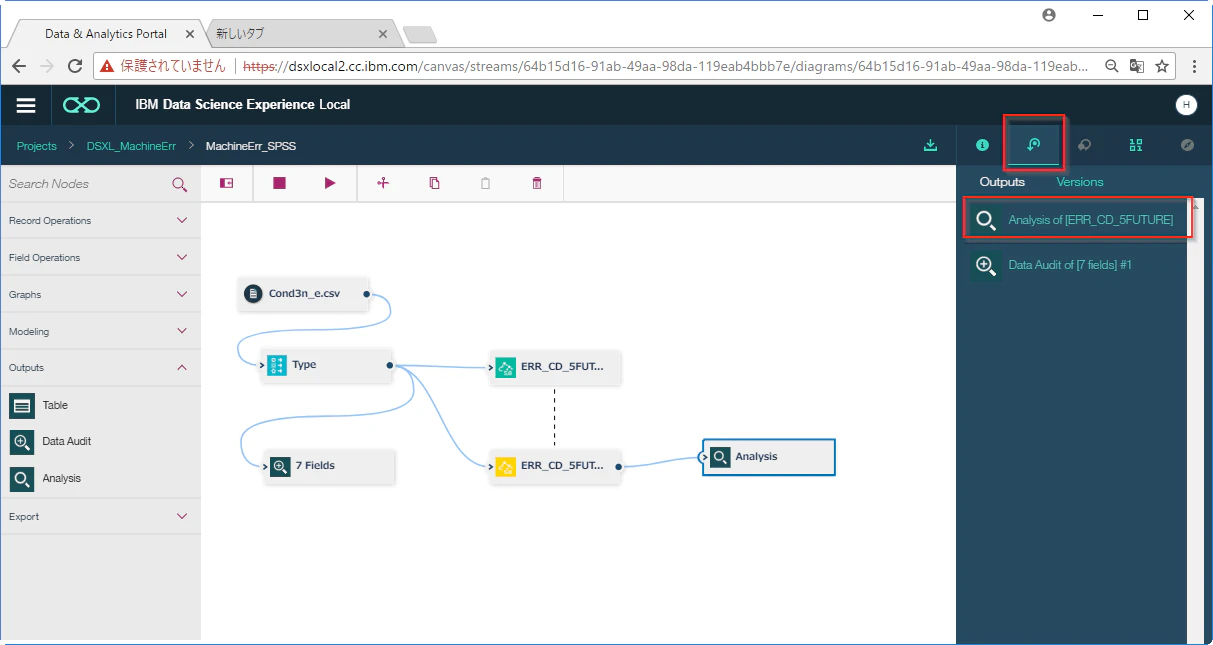
Task: Switch to the Versions tab
Action: pos(1080,182)
